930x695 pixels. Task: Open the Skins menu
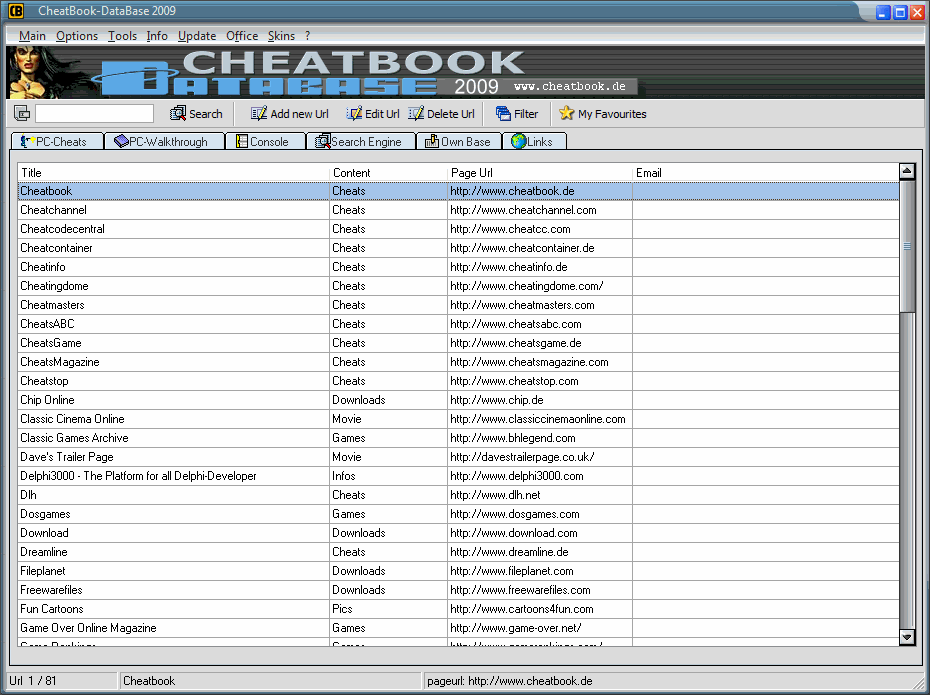[280, 35]
